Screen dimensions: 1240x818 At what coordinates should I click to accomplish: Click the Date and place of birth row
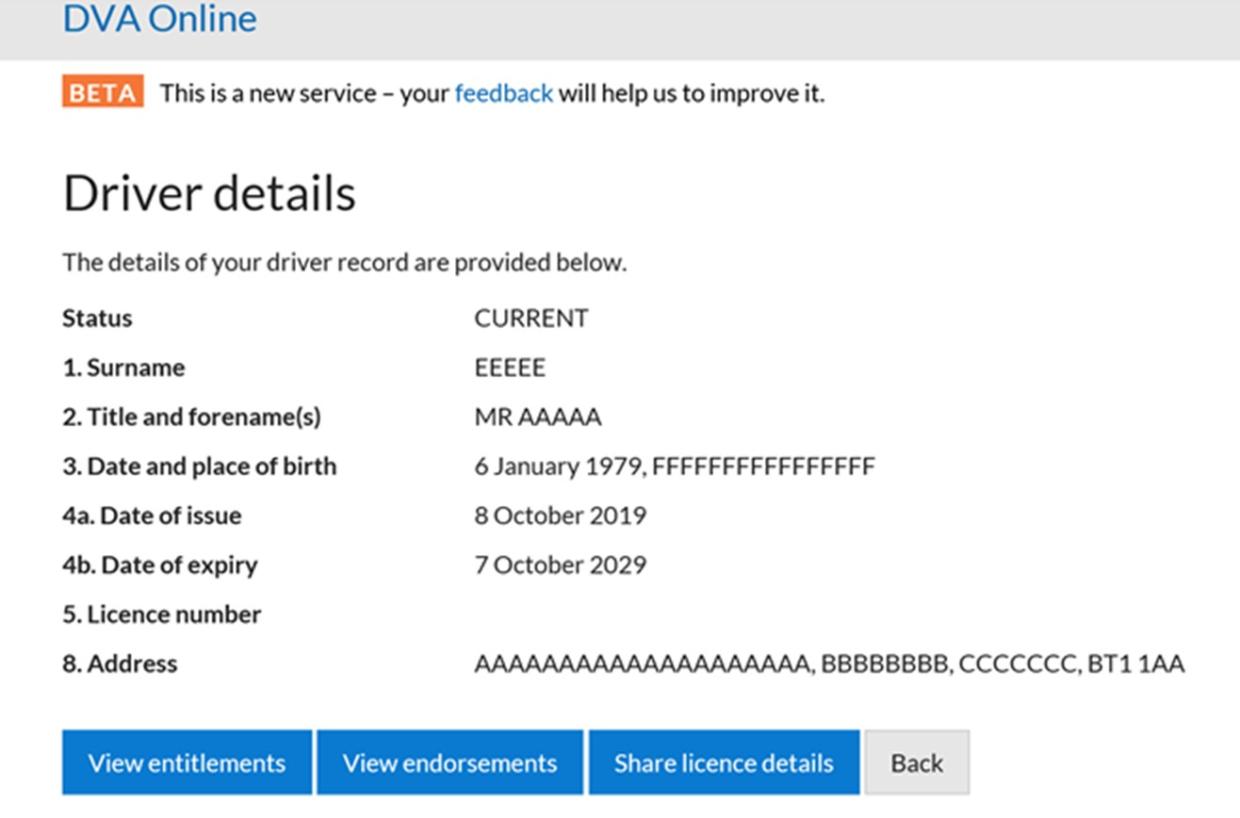pyautogui.click(x=200, y=465)
